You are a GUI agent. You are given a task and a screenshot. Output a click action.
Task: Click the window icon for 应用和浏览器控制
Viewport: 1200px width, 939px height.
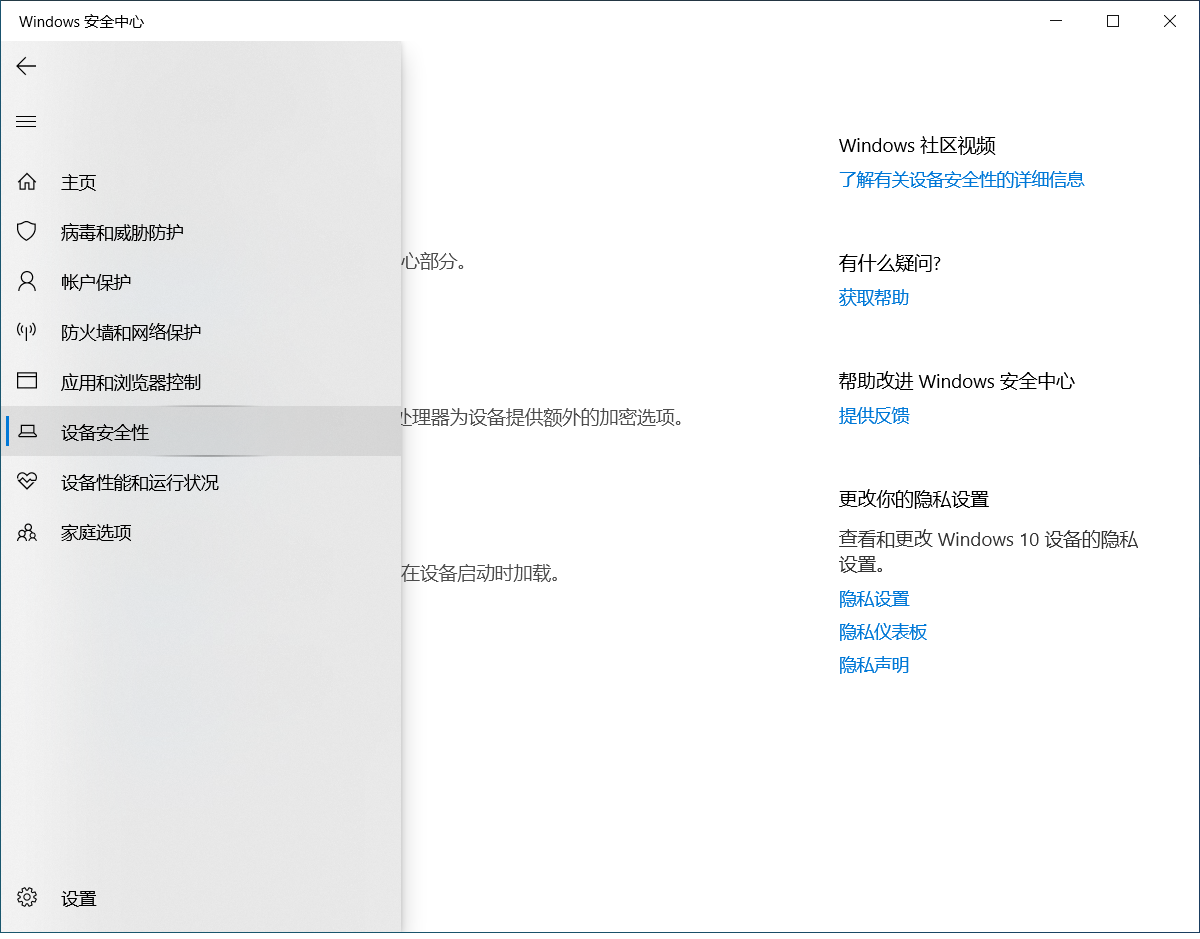[27, 382]
